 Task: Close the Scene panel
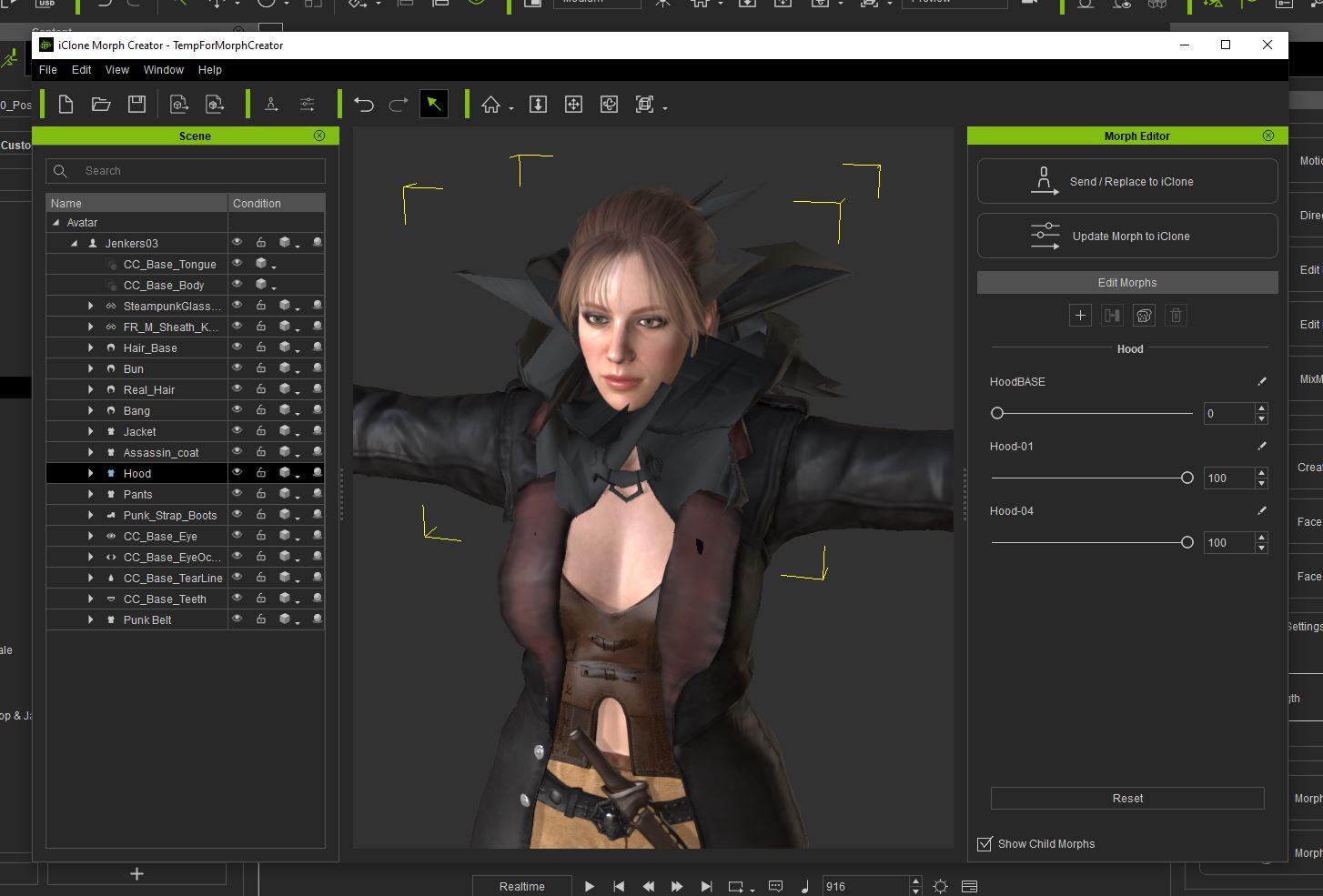(x=319, y=136)
